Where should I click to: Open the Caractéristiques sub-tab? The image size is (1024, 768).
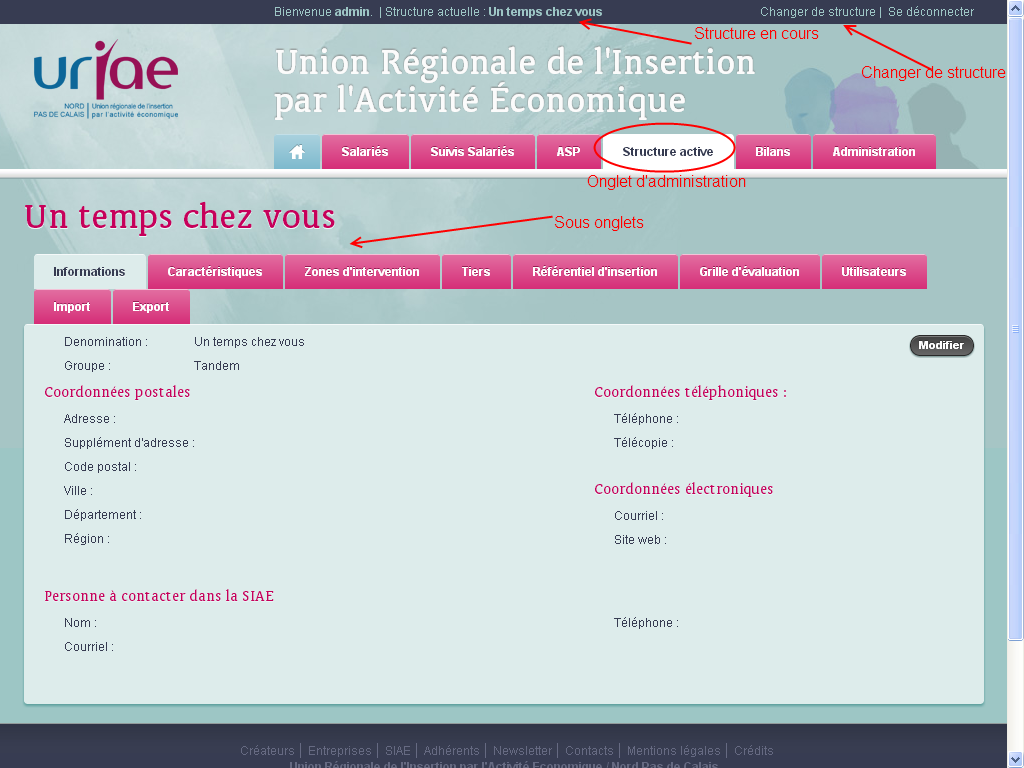coord(215,272)
